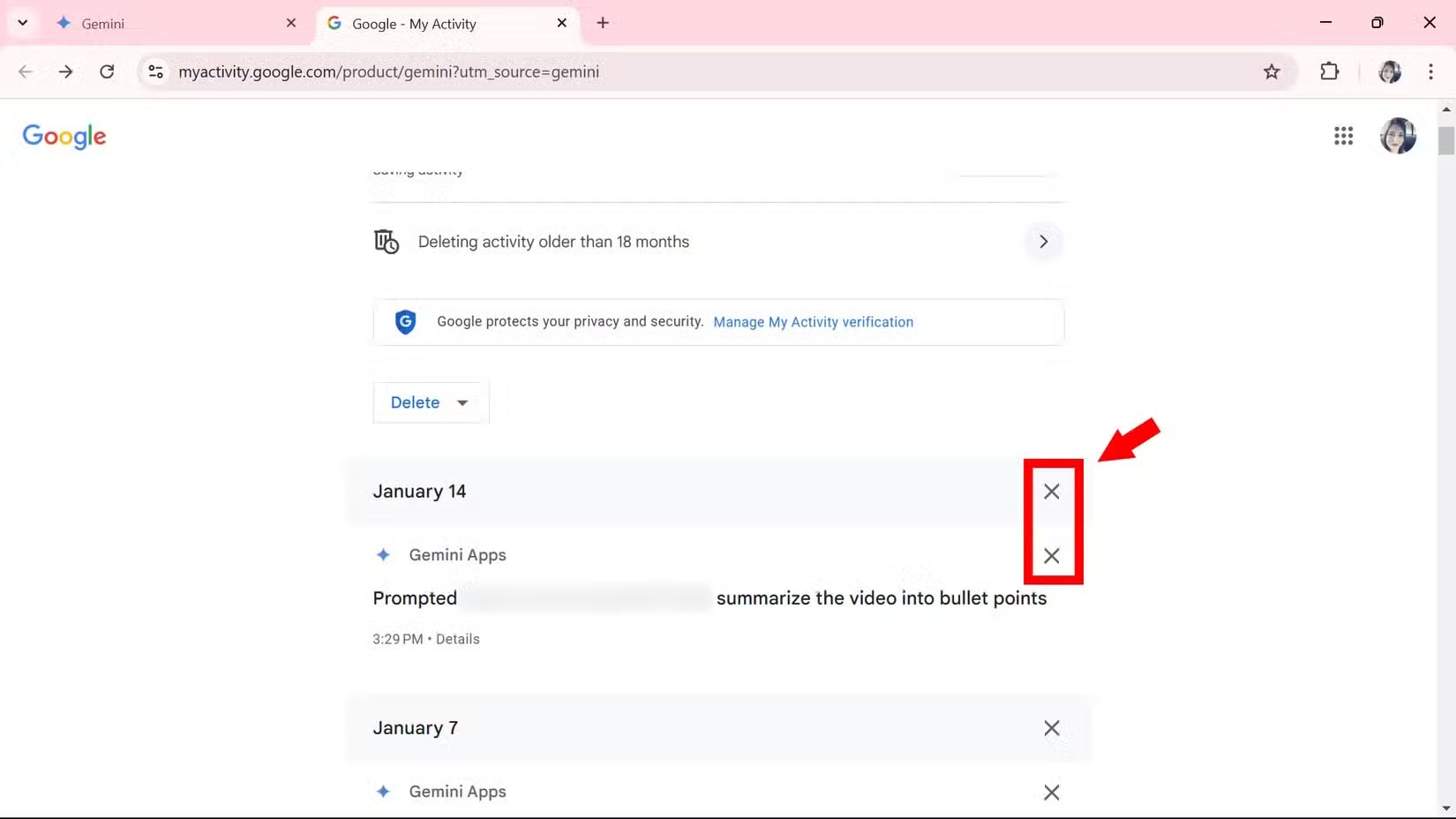Click the Google logo
This screenshot has width=1456, height=819.
pyautogui.click(x=64, y=136)
